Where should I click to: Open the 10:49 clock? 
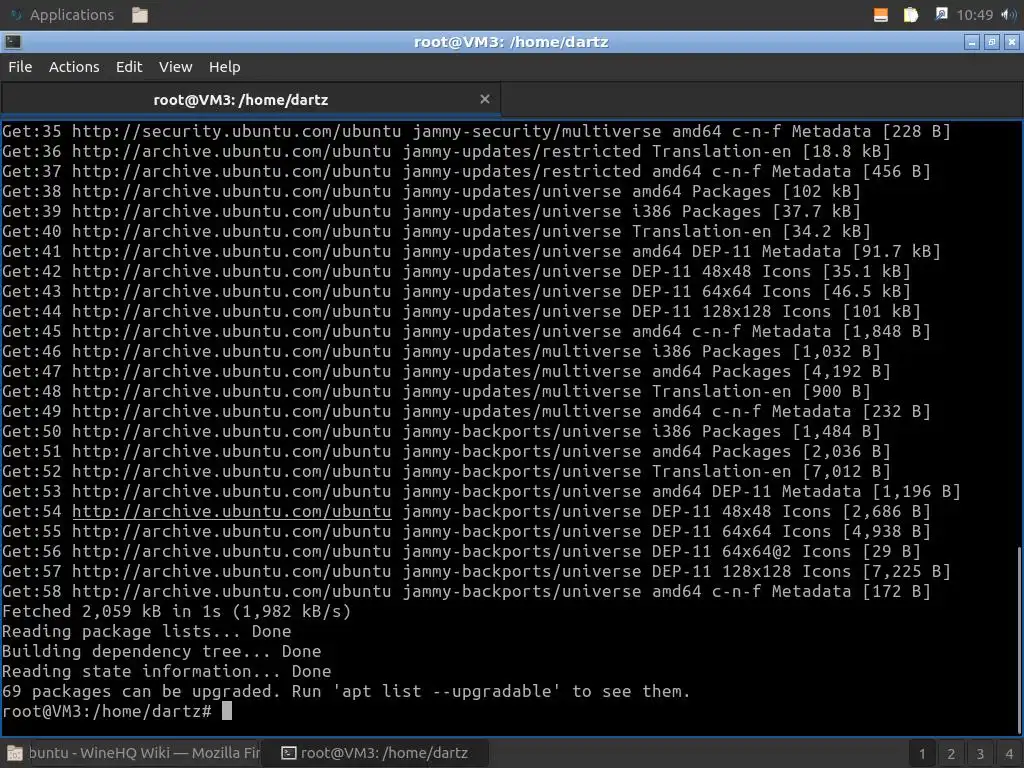(974, 15)
